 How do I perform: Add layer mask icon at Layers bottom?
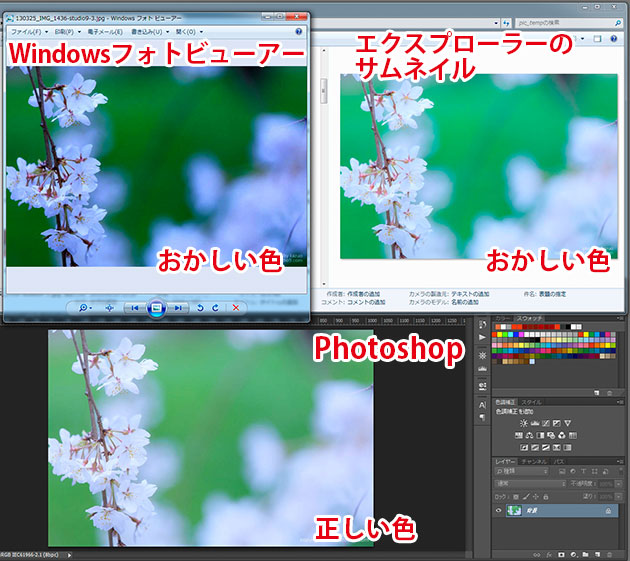(x=561, y=555)
